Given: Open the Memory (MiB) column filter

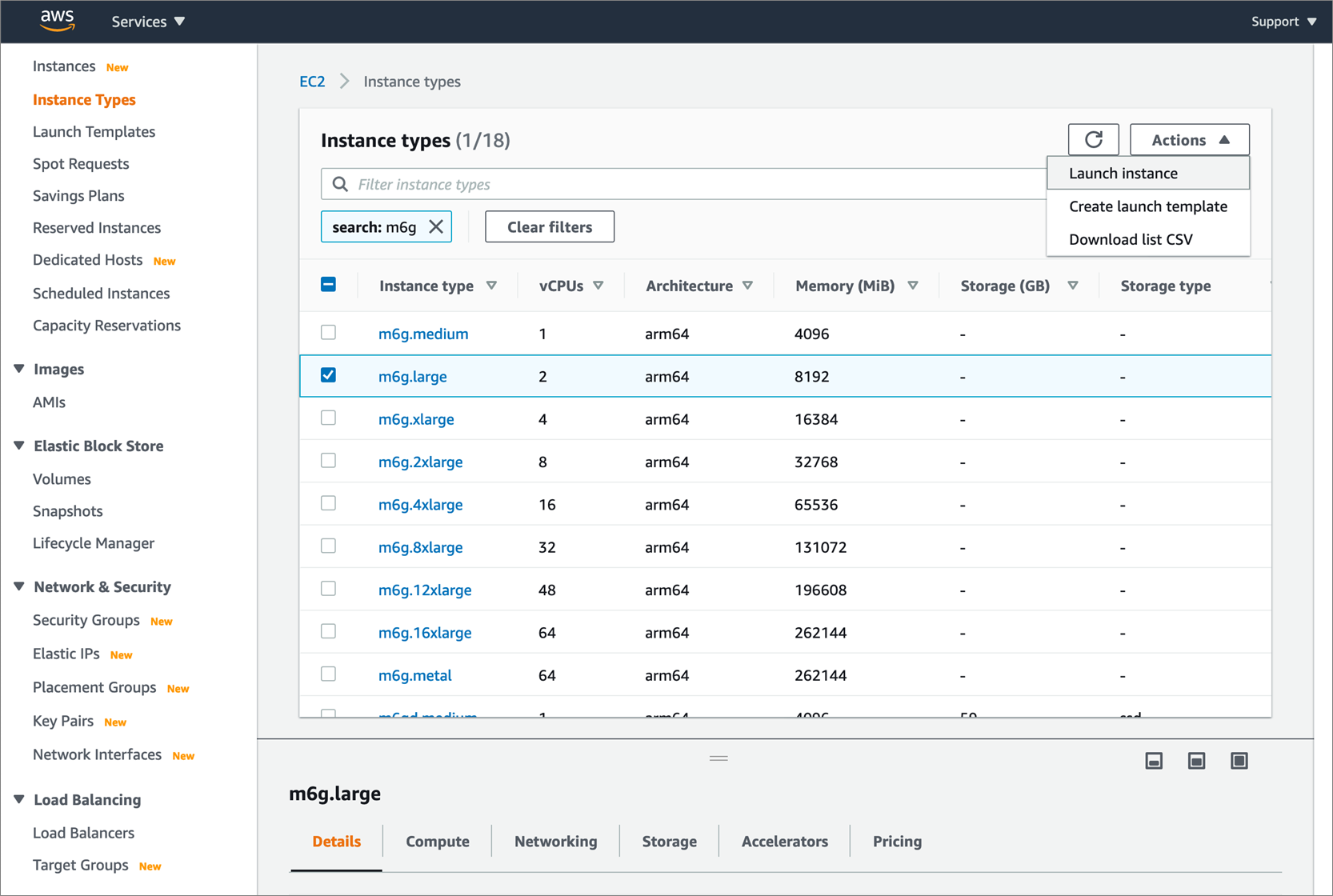Looking at the screenshot, I should coord(913,286).
